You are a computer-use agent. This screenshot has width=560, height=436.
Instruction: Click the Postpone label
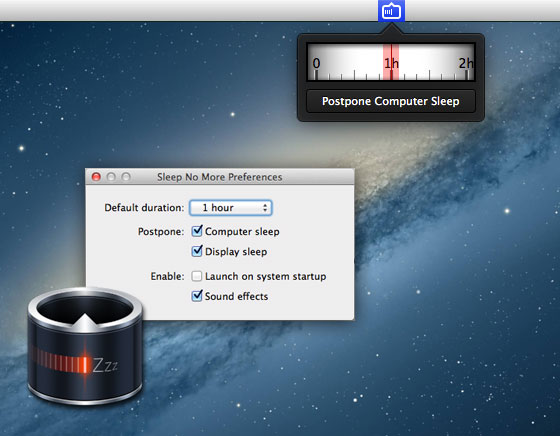161,232
